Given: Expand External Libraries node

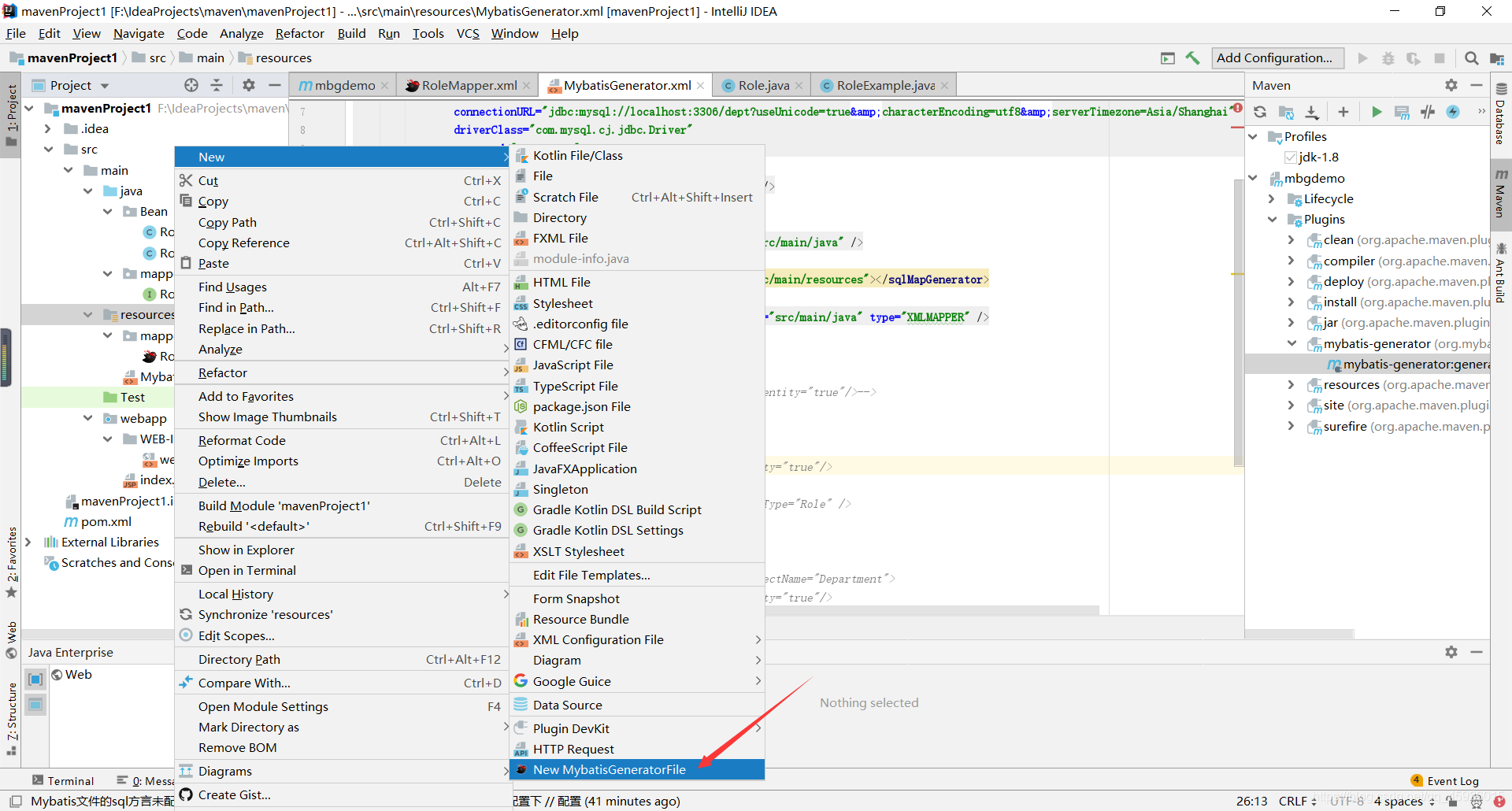Looking at the screenshot, I should click(28, 542).
